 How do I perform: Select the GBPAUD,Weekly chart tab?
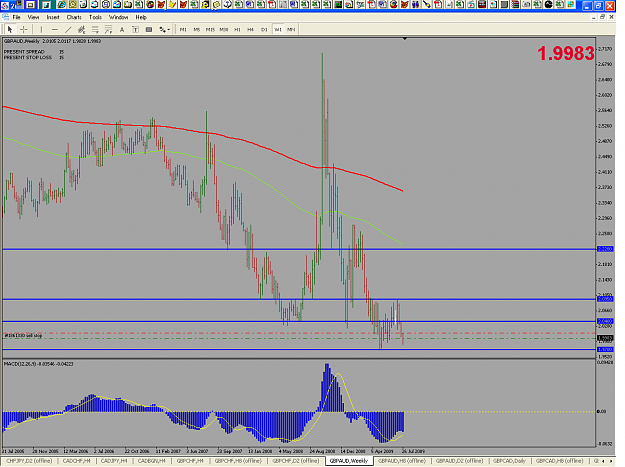click(x=349, y=461)
